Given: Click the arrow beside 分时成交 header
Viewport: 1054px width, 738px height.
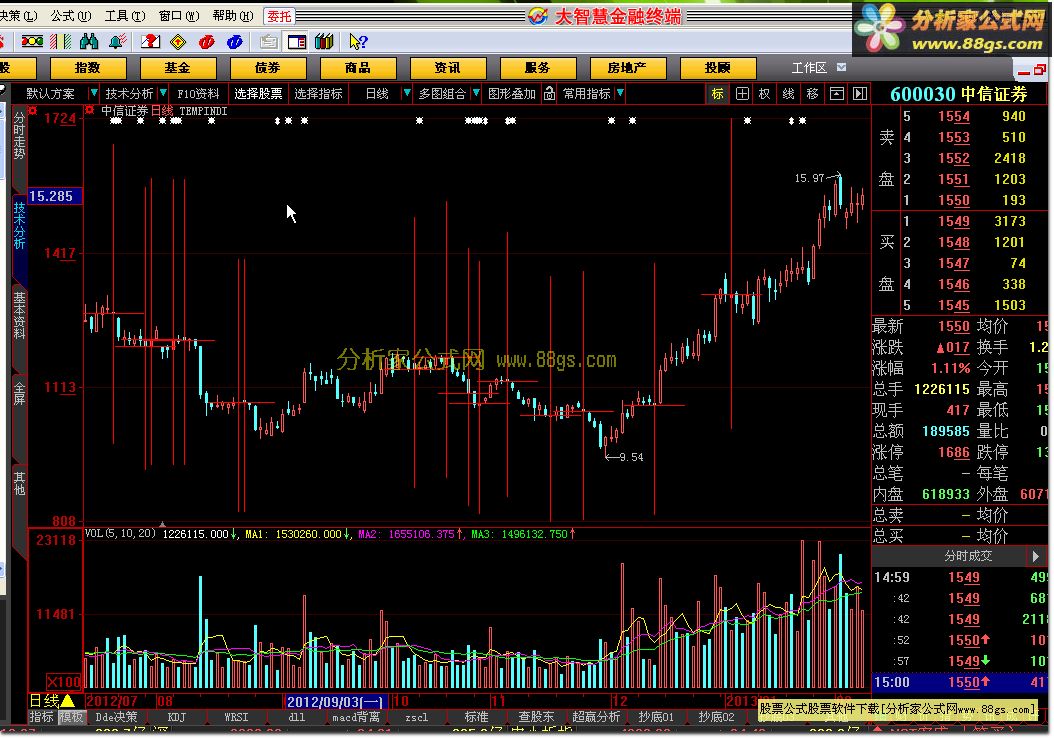Looking at the screenshot, I should (1036, 556).
